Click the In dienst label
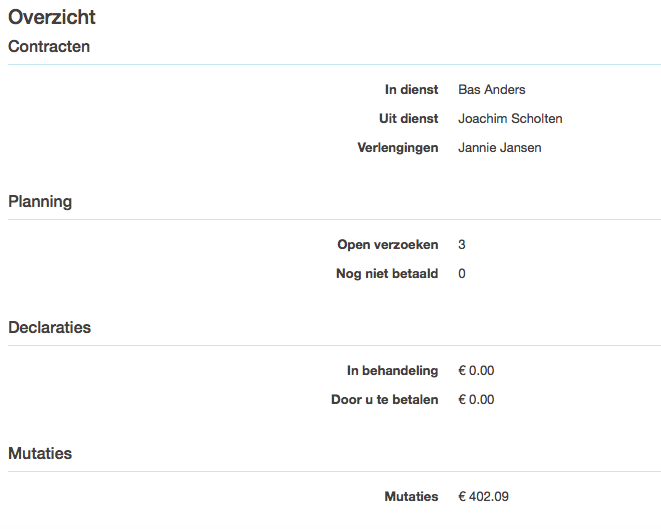Image resolution: width=661 pixels, height=529 pixels. pyautogui.click(x=411, y=89)
